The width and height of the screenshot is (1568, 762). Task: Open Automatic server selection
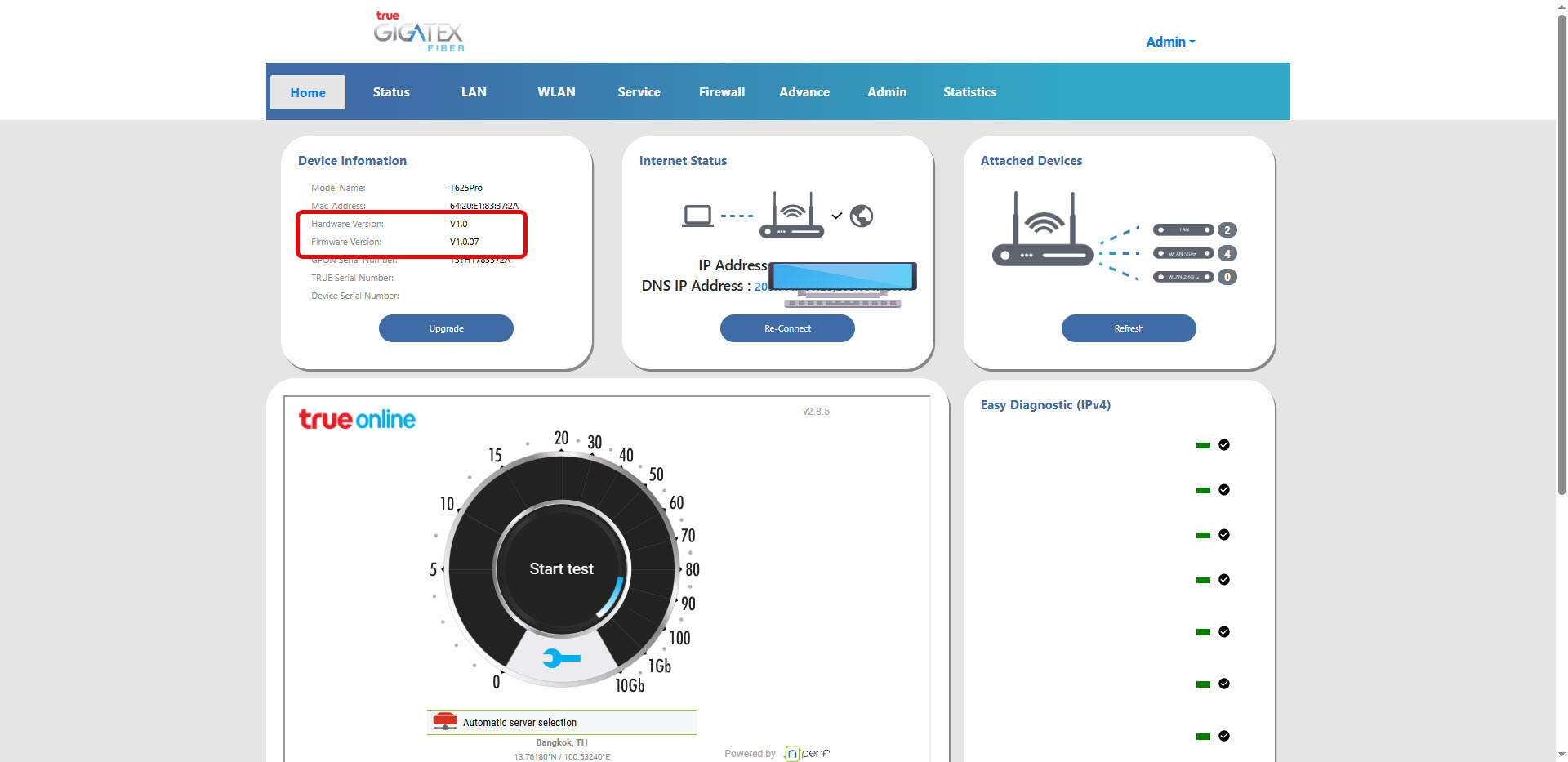(561, 723)
